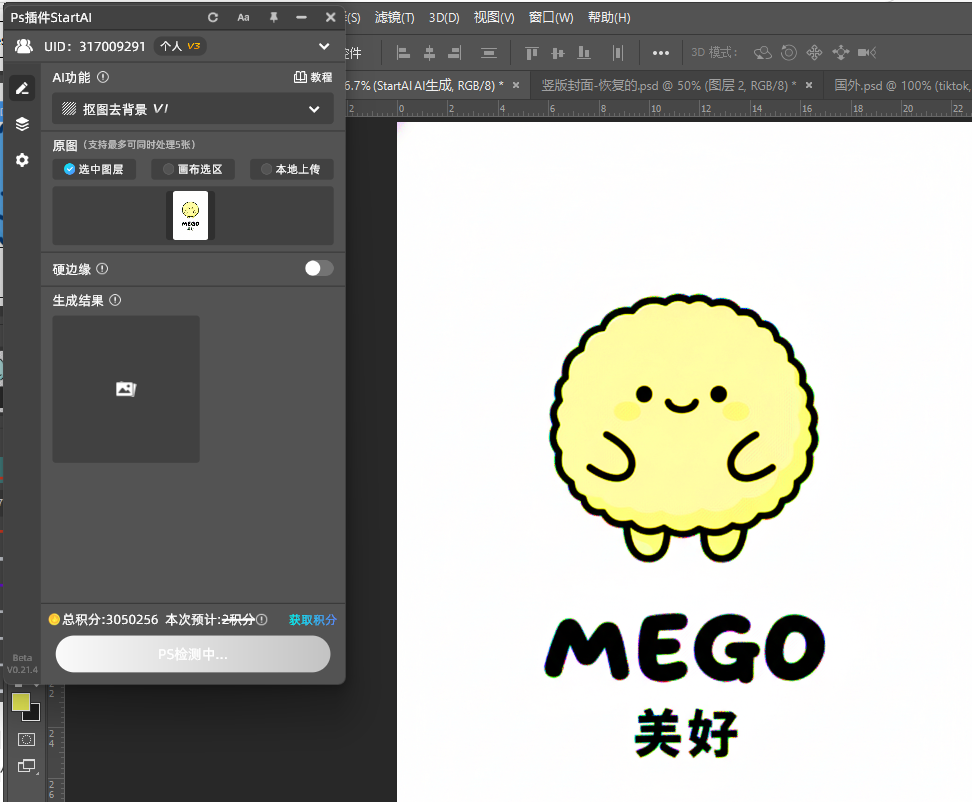Click the AI功能 info icon
Screen dimensions: 972x802
pos(104,77)
